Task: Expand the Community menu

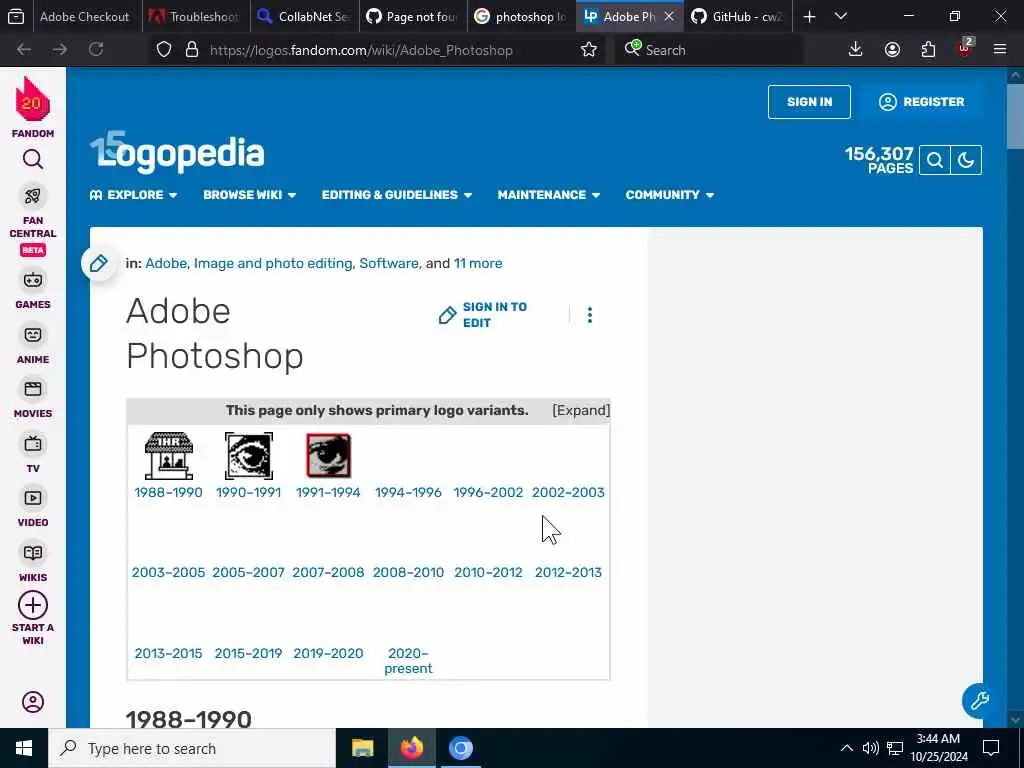Action: [669, 195]
